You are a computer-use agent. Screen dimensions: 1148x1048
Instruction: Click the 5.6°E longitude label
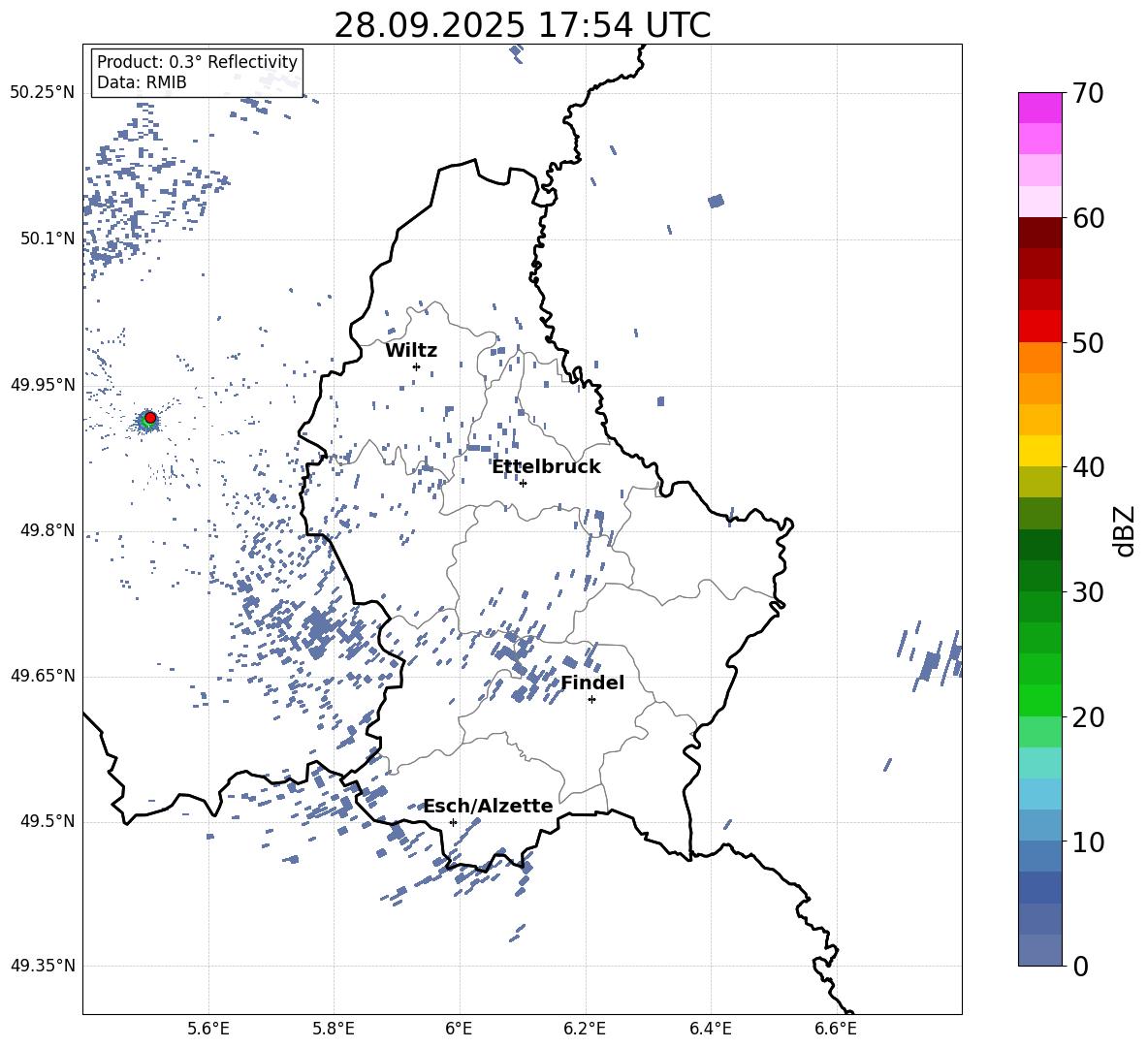208,1029
